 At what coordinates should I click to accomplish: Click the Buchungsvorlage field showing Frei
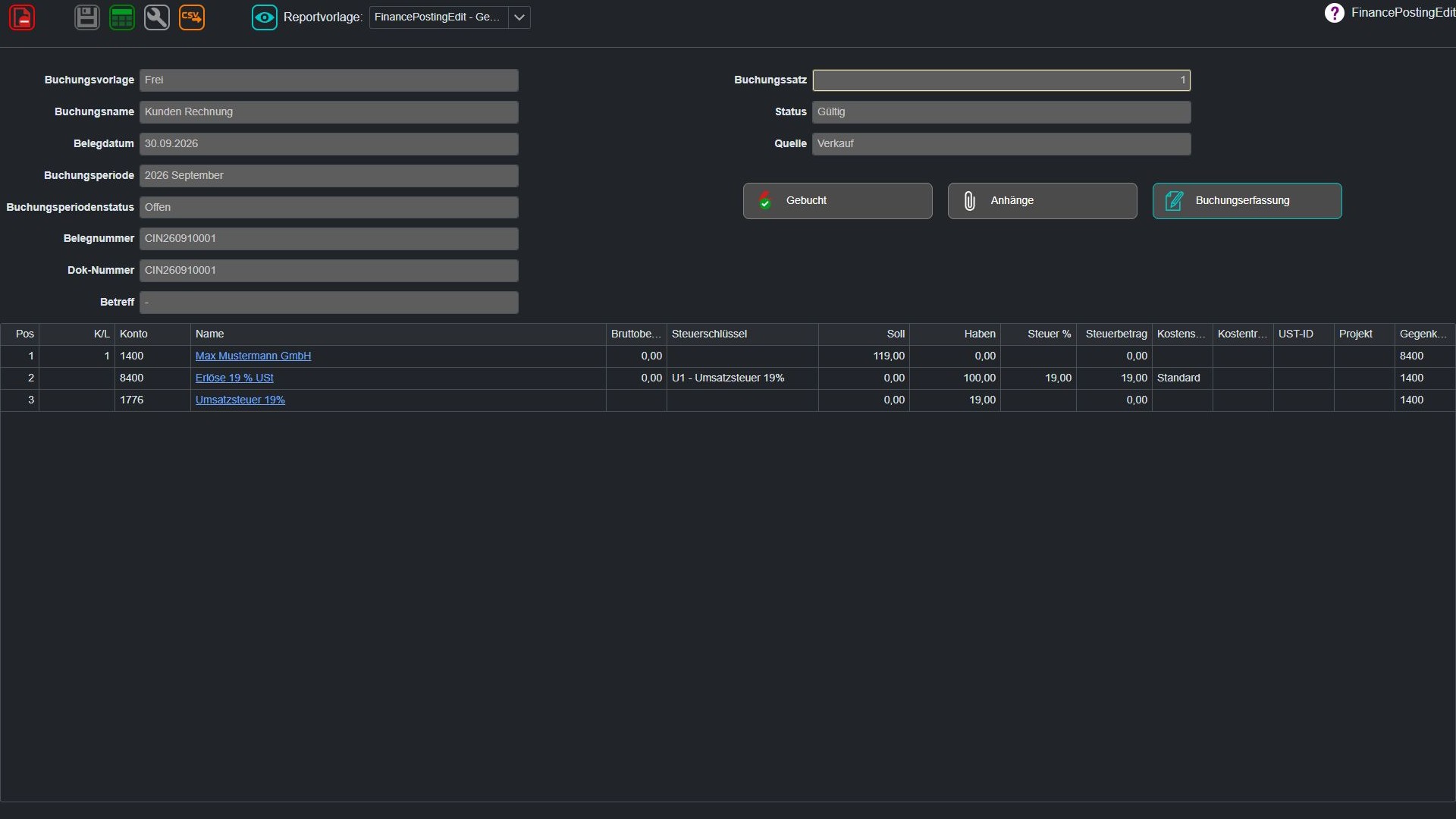tap(329, 80)
